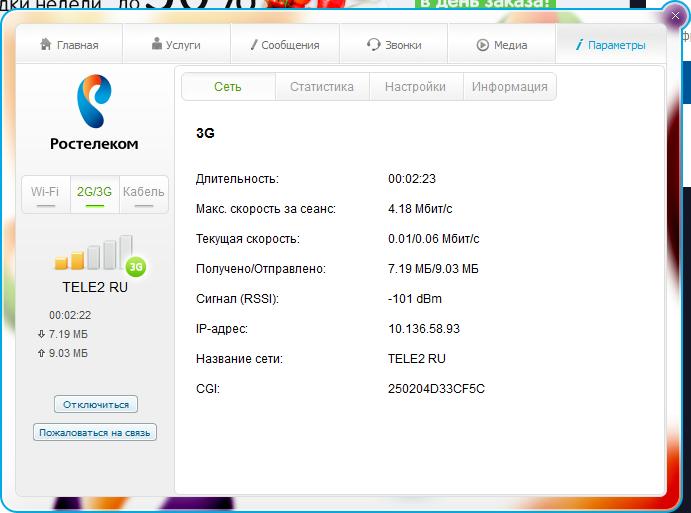The image size is (691, 513).
Task: Select the 2G/3G connection type
Action: coord(95,192)
